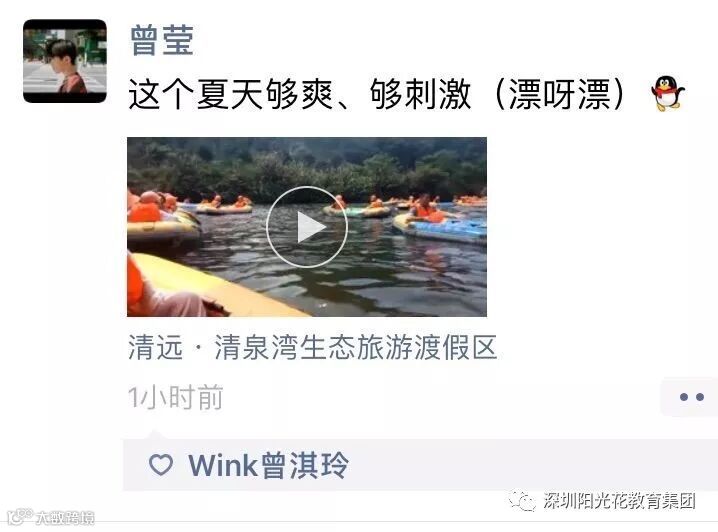The width and height of the screenshot is (718, 532).
Task: Click the 大数跨境 watermark text
Action: pos(65,517)
